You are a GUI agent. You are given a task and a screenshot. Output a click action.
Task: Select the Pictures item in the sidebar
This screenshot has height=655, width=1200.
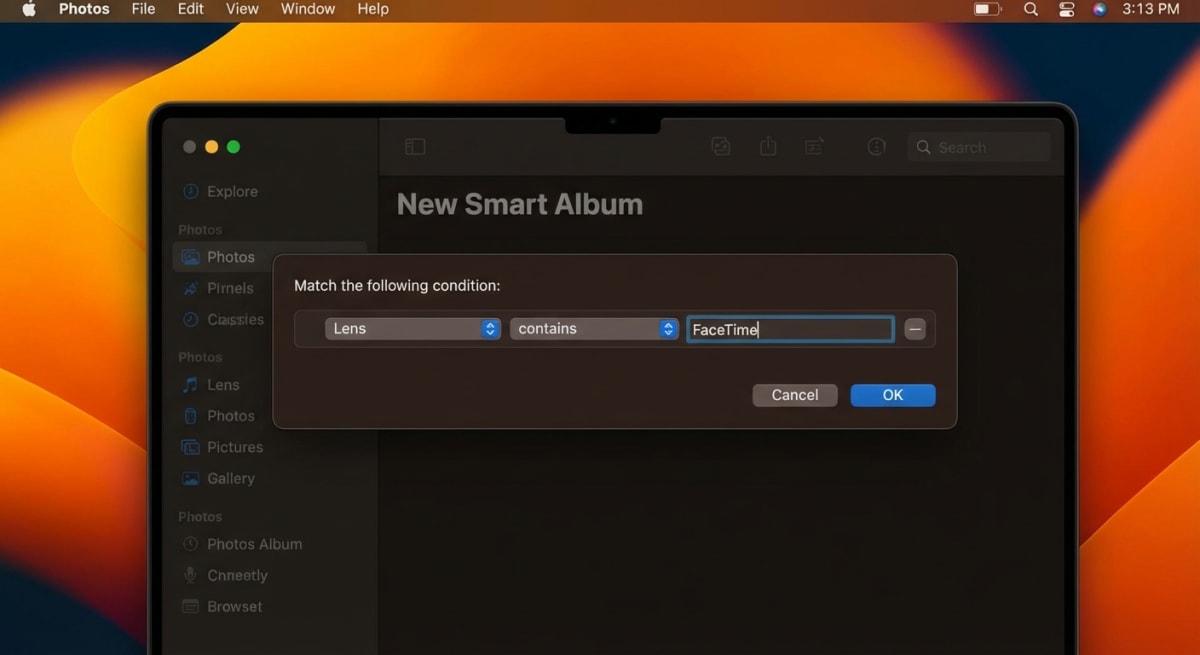232,447
